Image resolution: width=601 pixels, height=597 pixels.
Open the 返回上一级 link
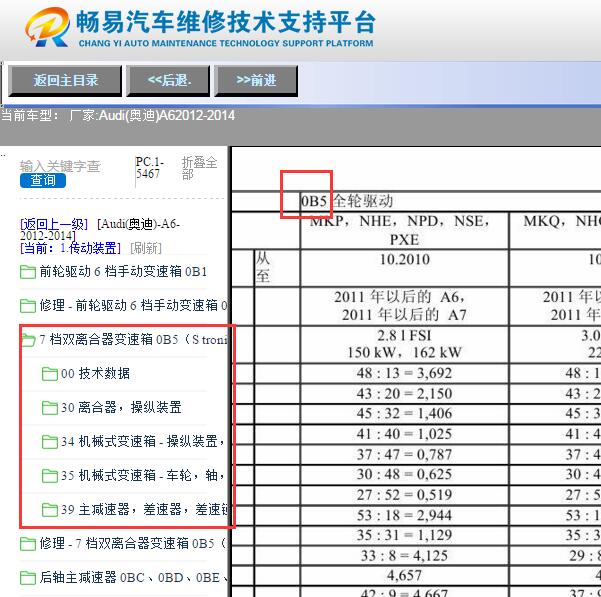[x=54, y=224]
